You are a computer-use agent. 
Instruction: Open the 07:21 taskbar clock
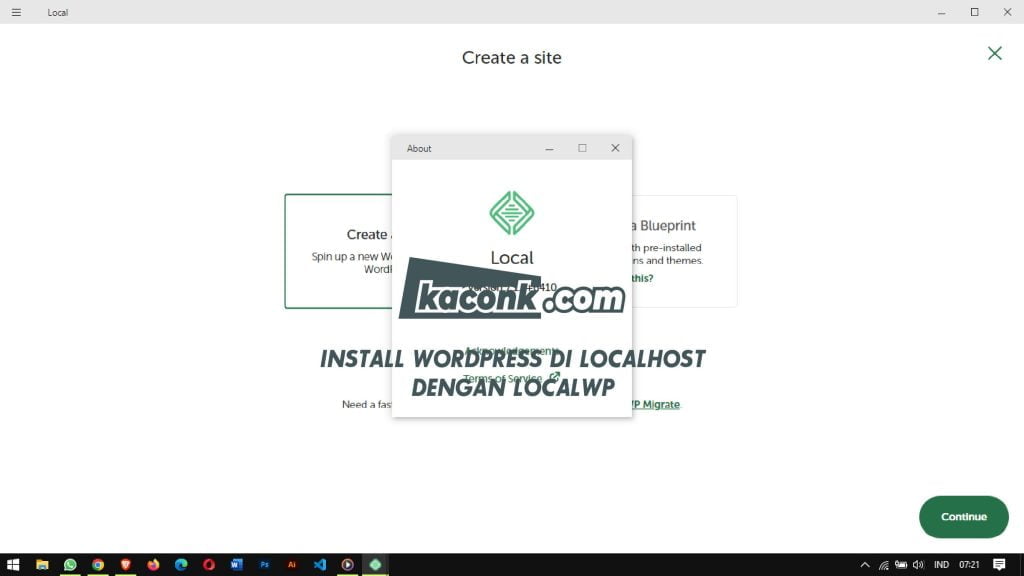click(x=969, y=565)
